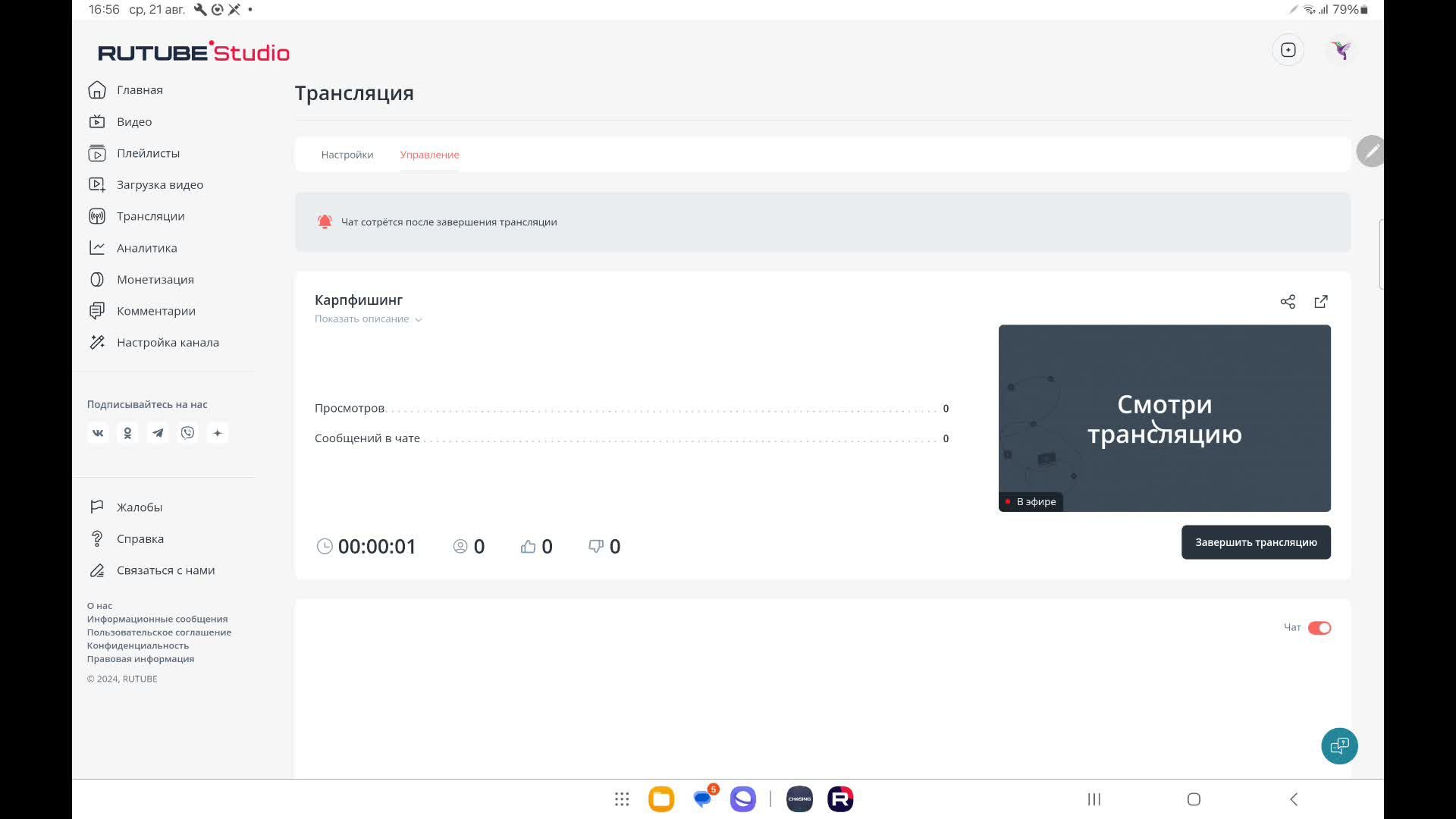Click the Смотри трансляцию preview thumbnail

(1164, 418)
